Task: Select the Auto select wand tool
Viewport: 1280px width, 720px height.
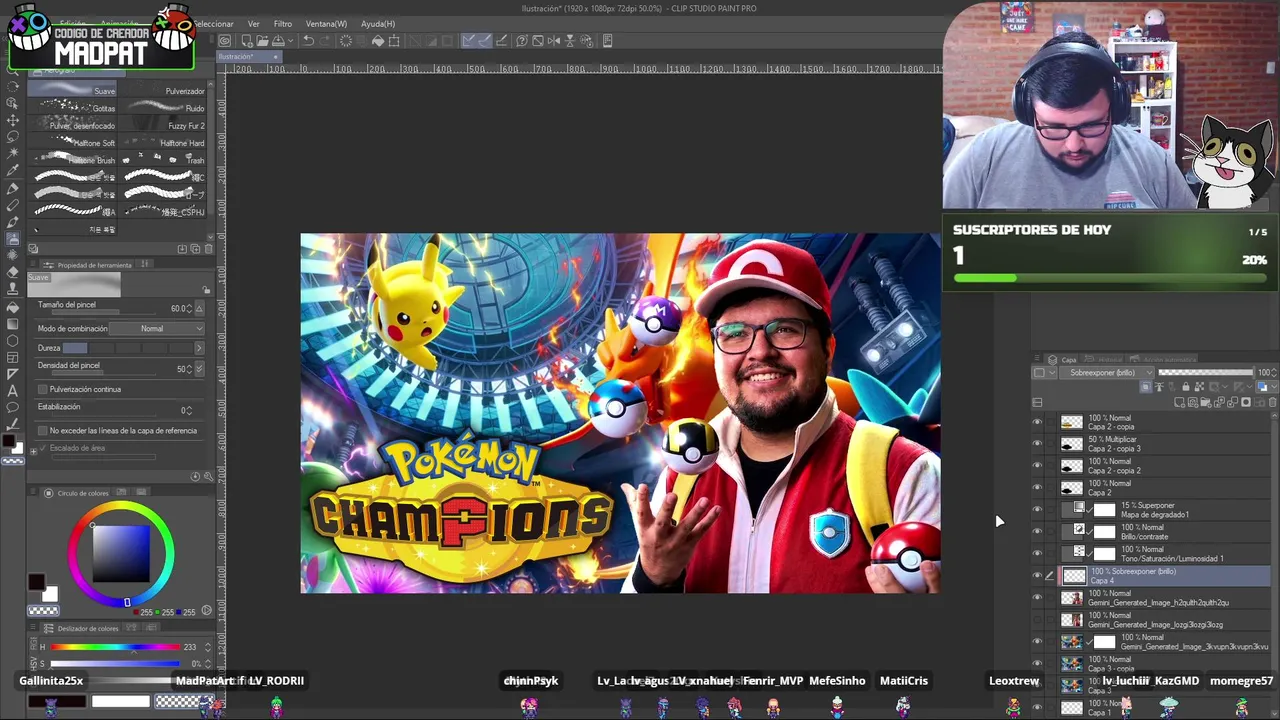Action: 13,154
